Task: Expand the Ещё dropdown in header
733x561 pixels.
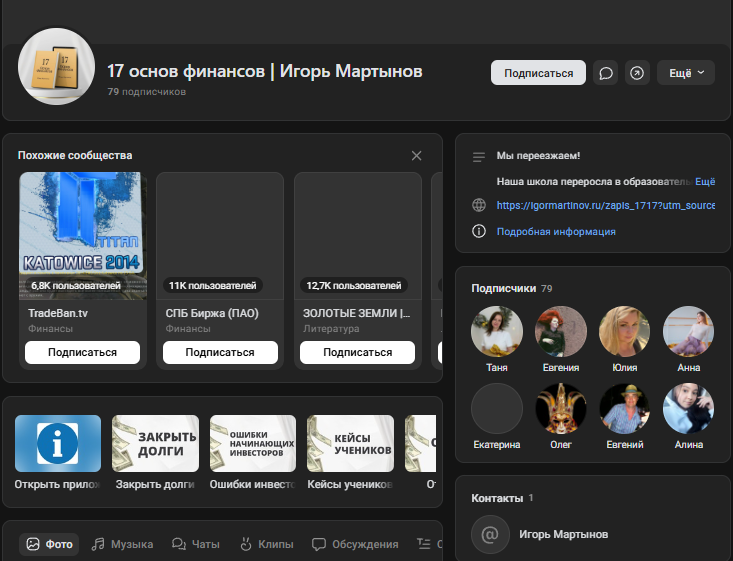Action: (x=686, y=73)
